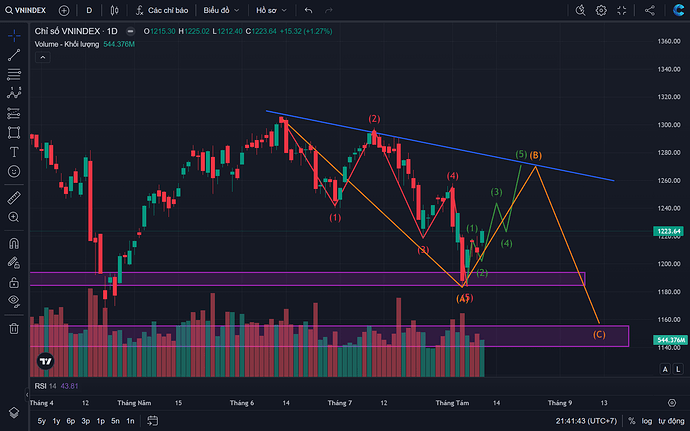
Task: Open the emoji icons tool
Action: click(x=14, y=171)
